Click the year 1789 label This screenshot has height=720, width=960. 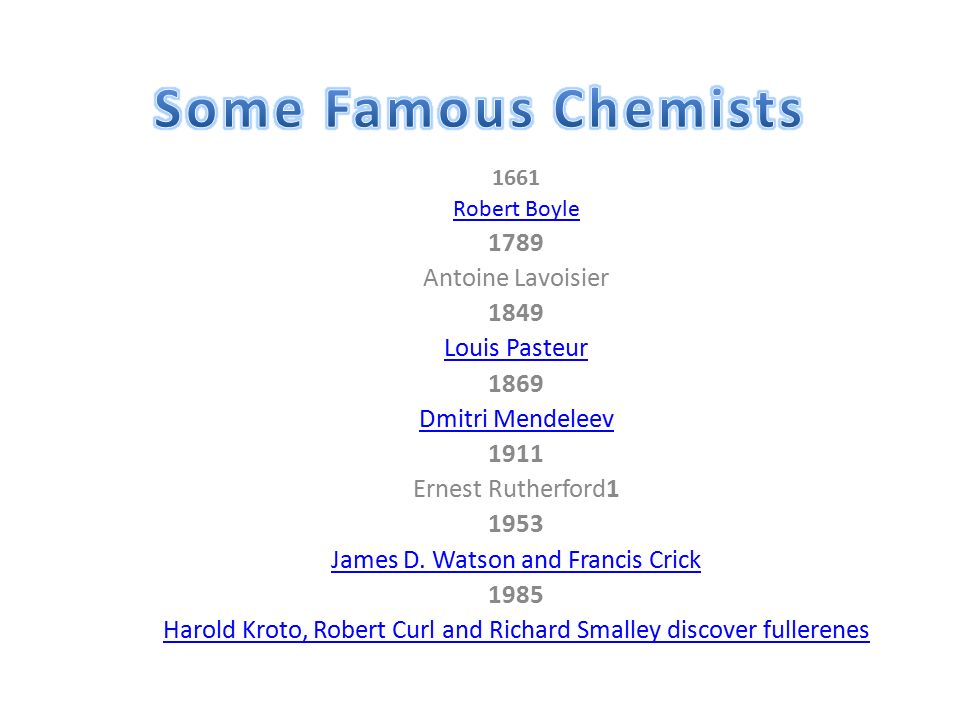coord(516,243)
